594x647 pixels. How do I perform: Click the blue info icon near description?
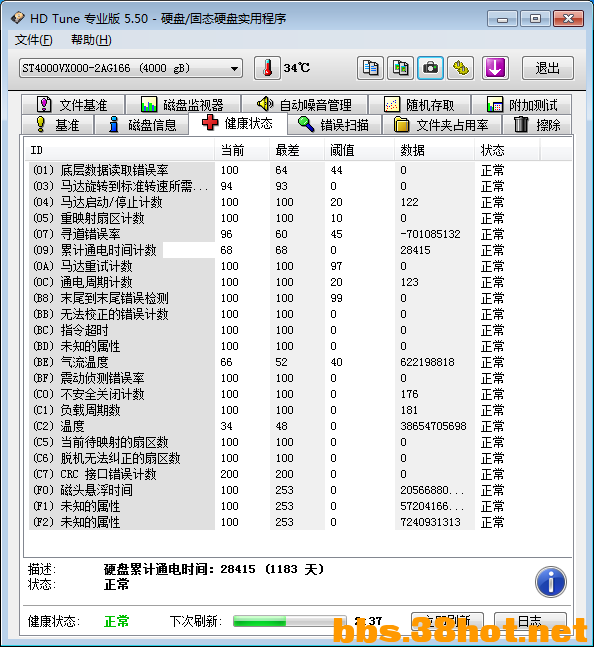pyautogui.click(x=551, y=582)
